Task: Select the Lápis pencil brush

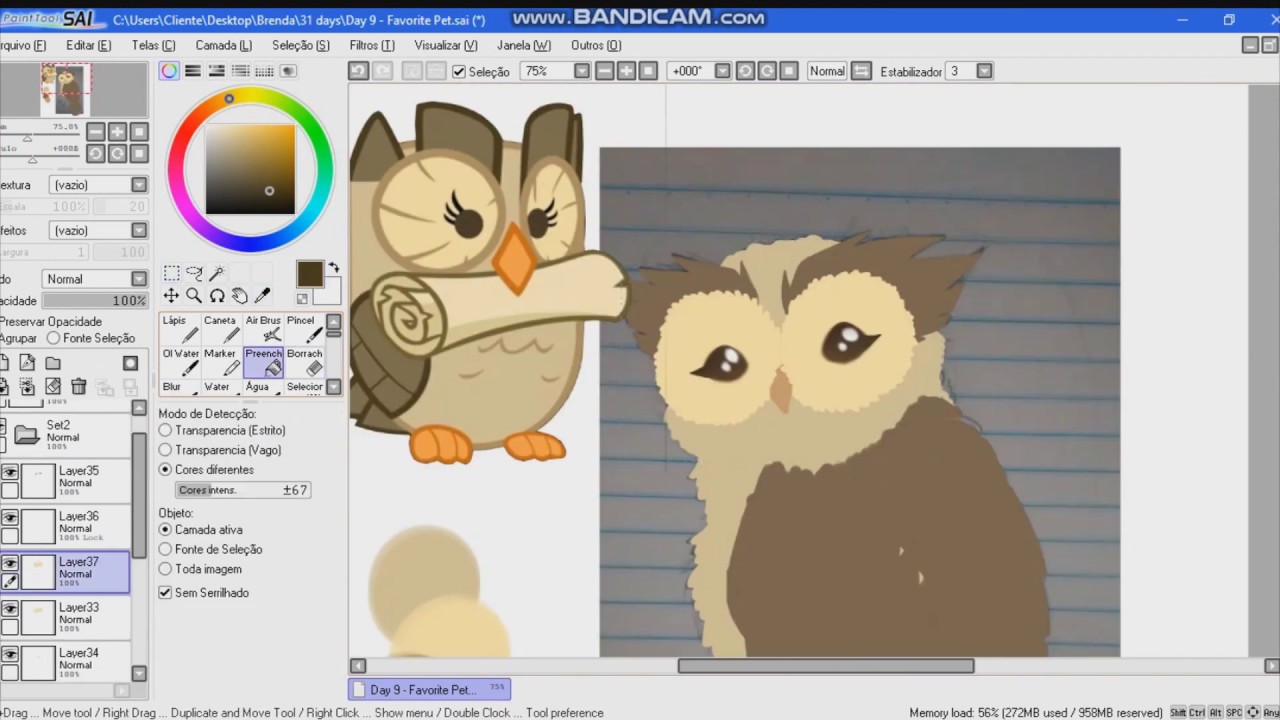Action: 180,329
